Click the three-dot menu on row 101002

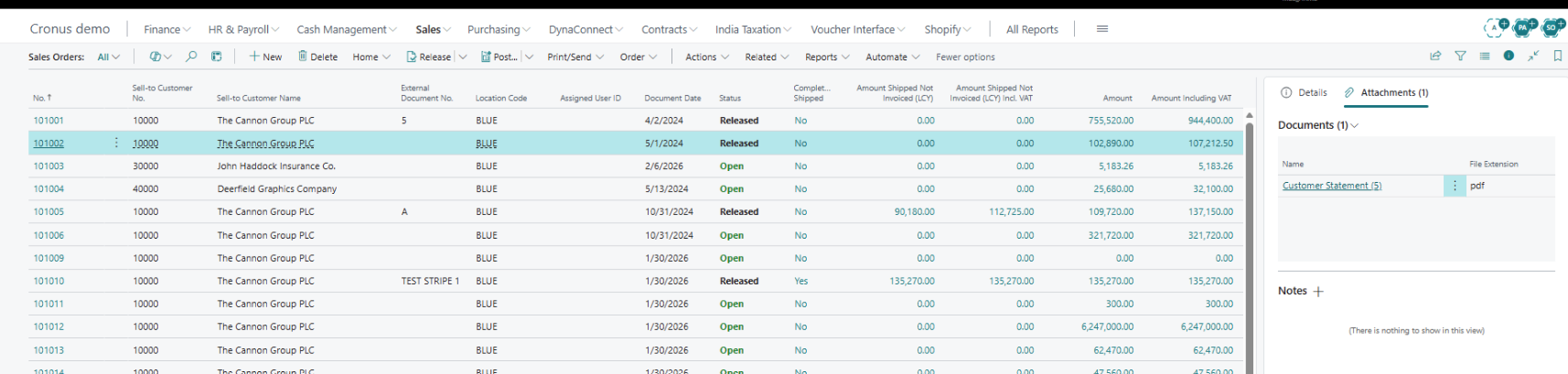116,143
